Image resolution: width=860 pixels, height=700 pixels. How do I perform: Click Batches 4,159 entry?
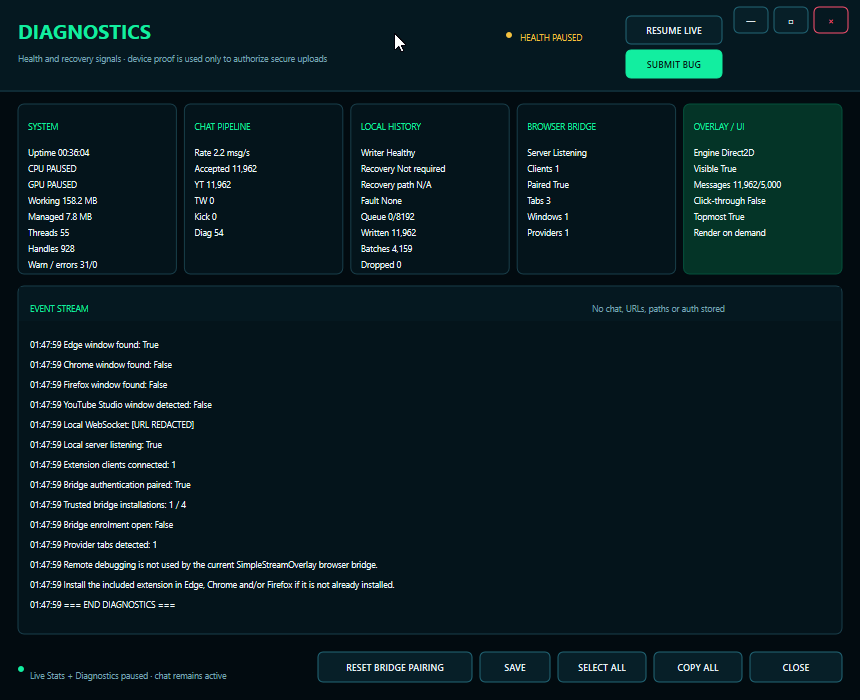coord(386,249)
